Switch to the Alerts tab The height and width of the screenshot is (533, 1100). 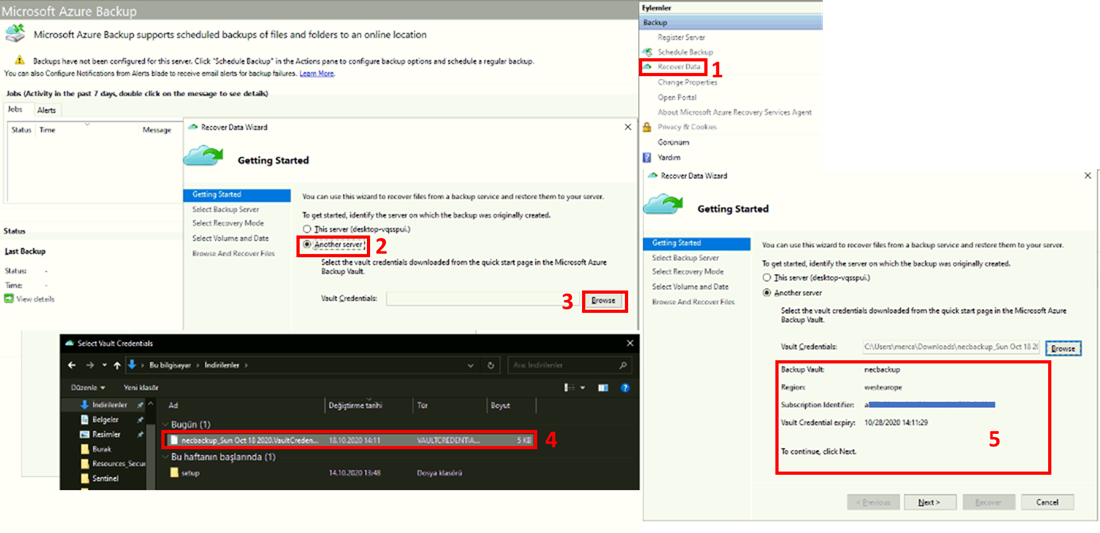(47, 110)
